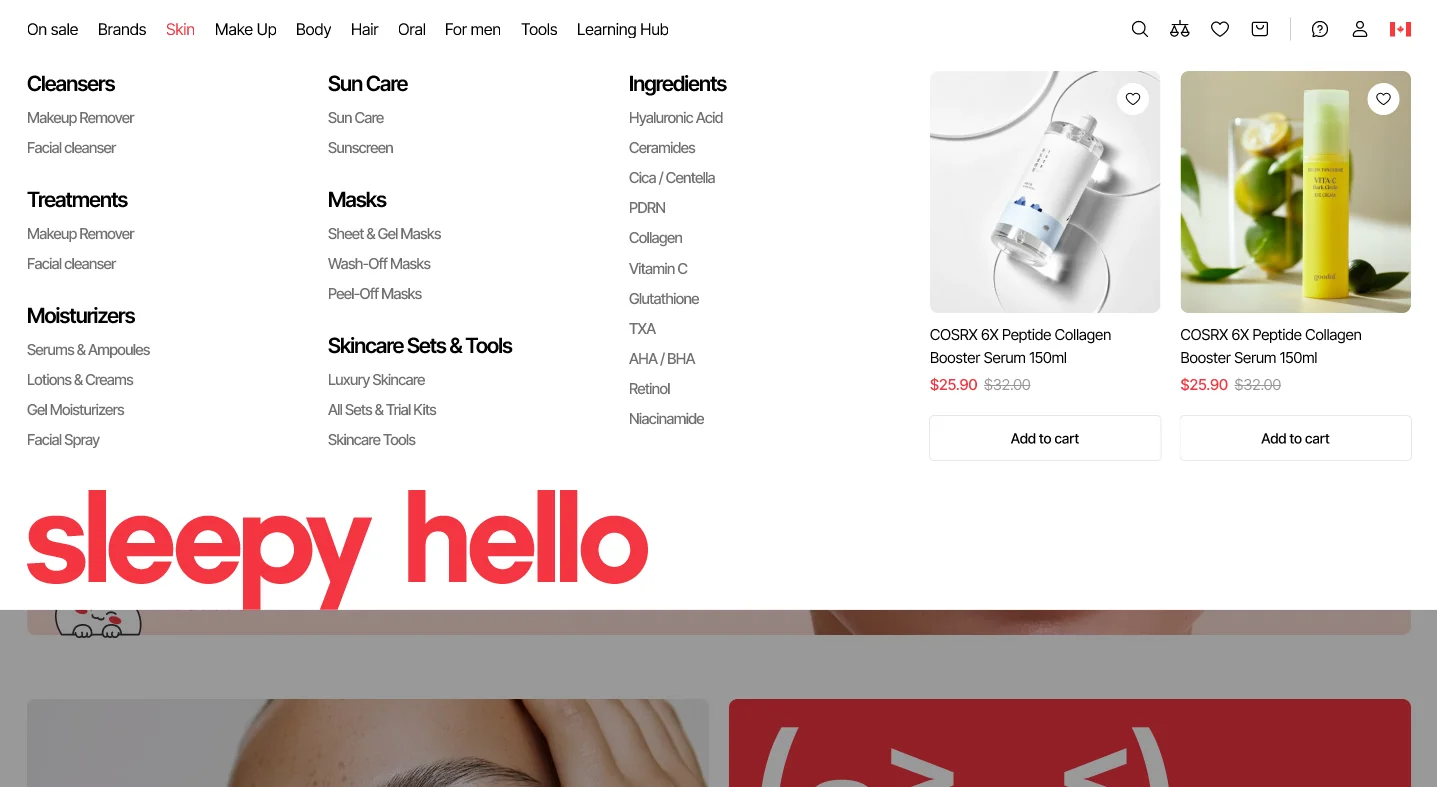Open Sheet & Gel Masks category
The height and width of the screenshot is (787, 1437).
pos(384,234)
